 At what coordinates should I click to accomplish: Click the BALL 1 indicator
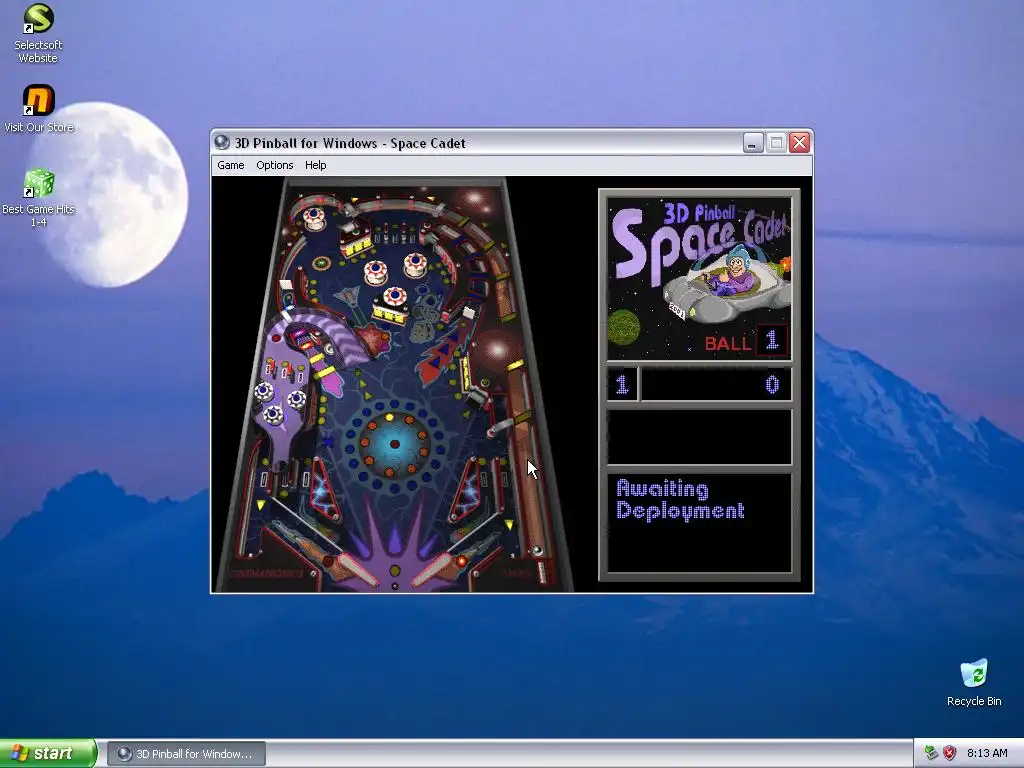coord(745,342)
